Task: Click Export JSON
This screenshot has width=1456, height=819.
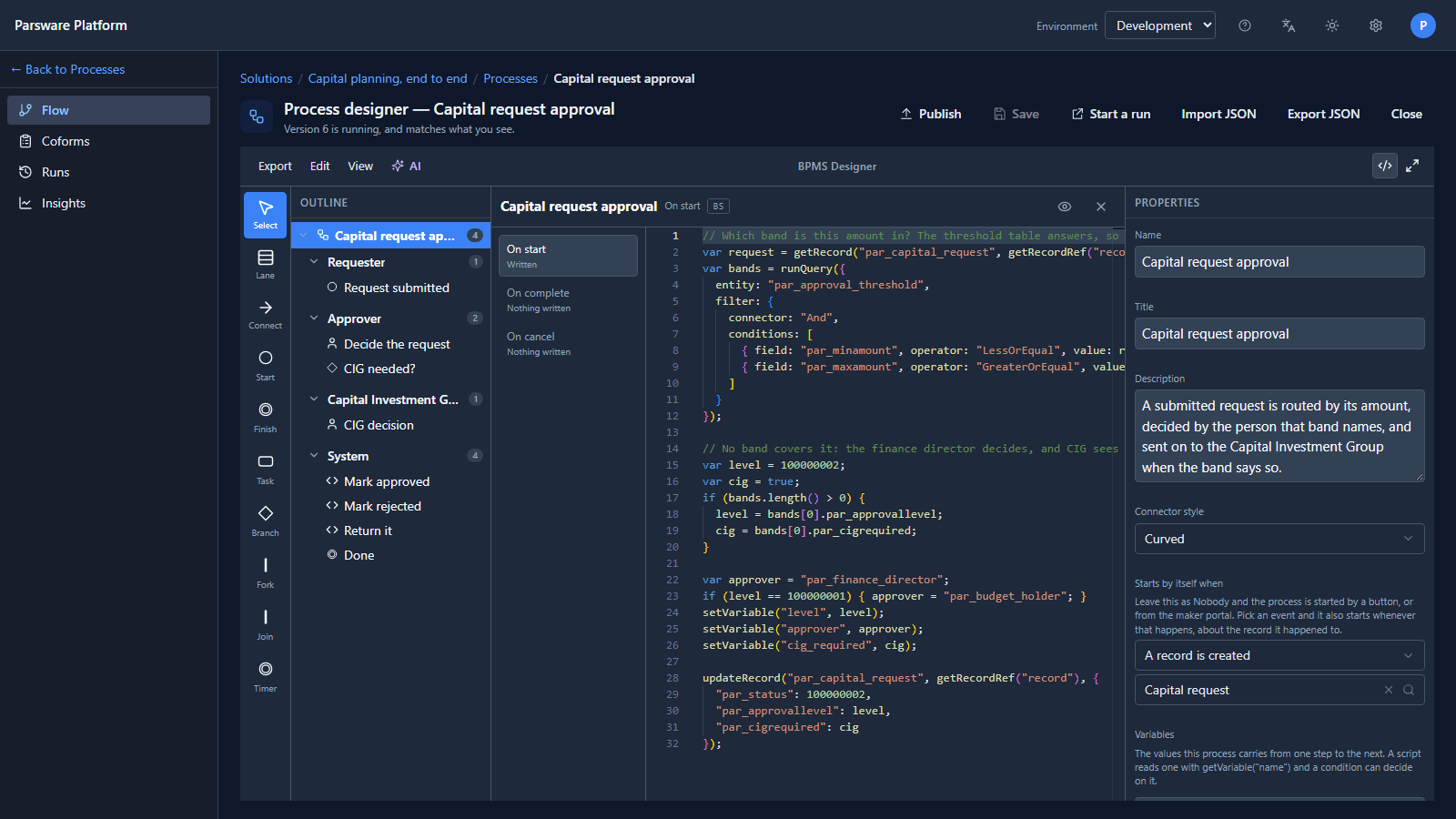Action: tap(1324, 114)
